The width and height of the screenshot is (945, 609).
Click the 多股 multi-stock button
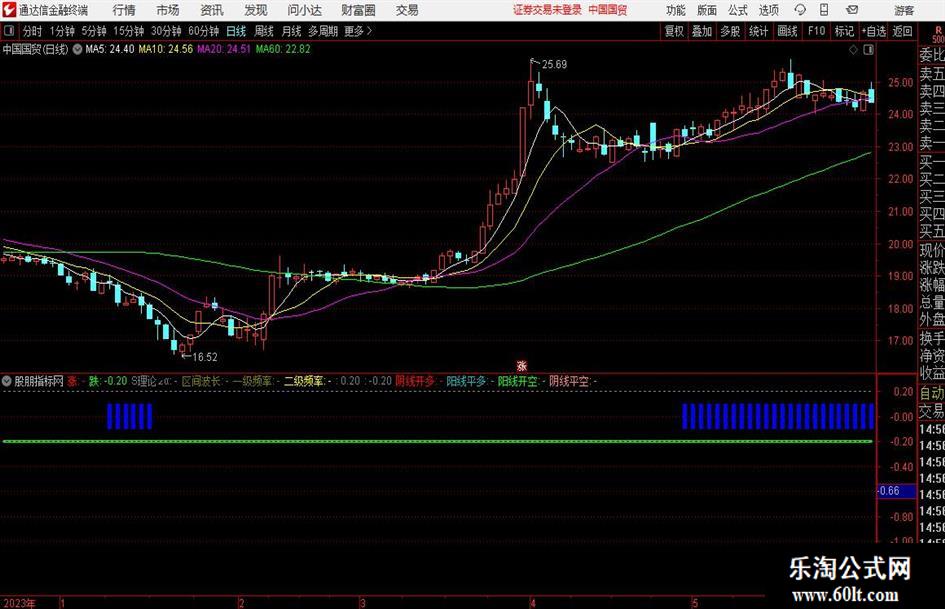(x=730, y=31)
